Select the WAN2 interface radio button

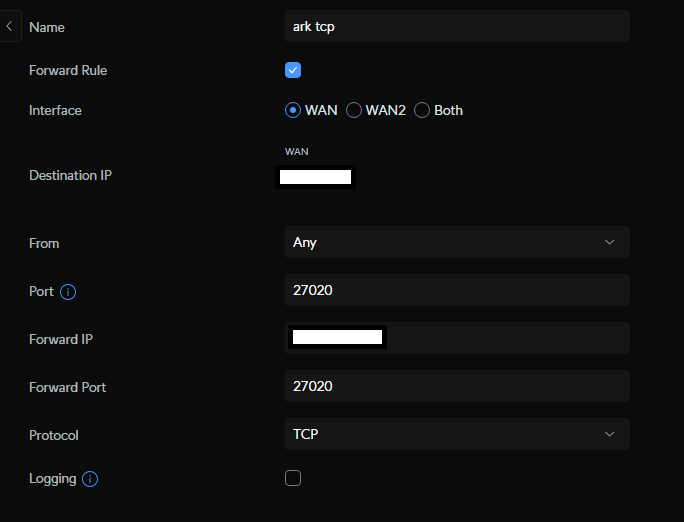[x=354, y=110]
